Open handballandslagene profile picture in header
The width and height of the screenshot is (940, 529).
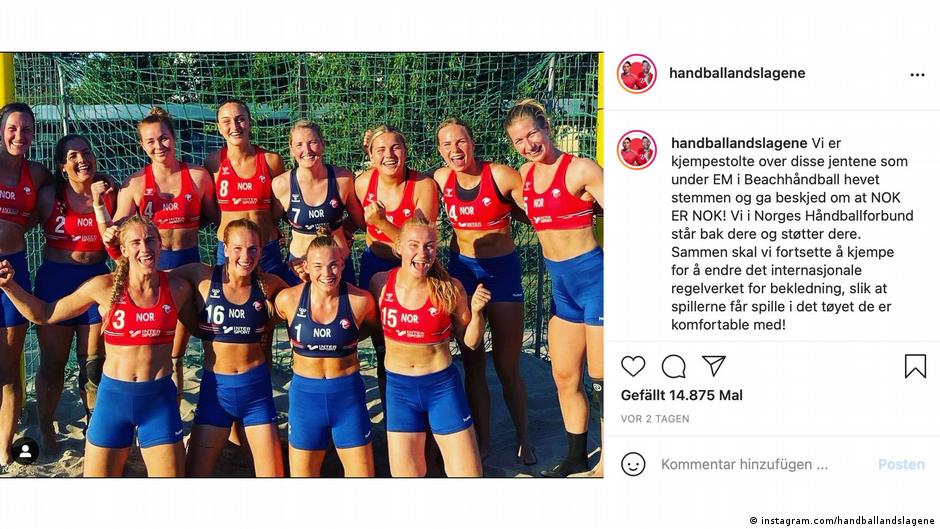(637, 74)
